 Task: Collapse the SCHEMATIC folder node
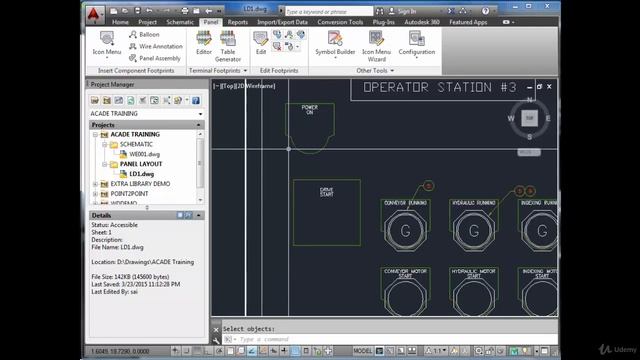click(104, 144)
